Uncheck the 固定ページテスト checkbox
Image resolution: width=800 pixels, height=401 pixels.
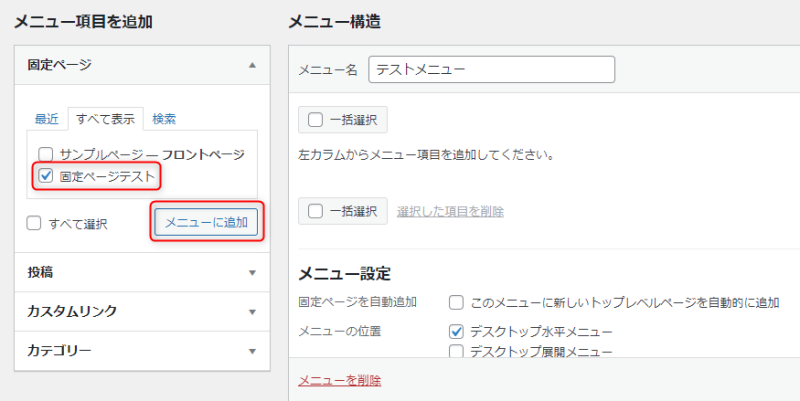45,176
